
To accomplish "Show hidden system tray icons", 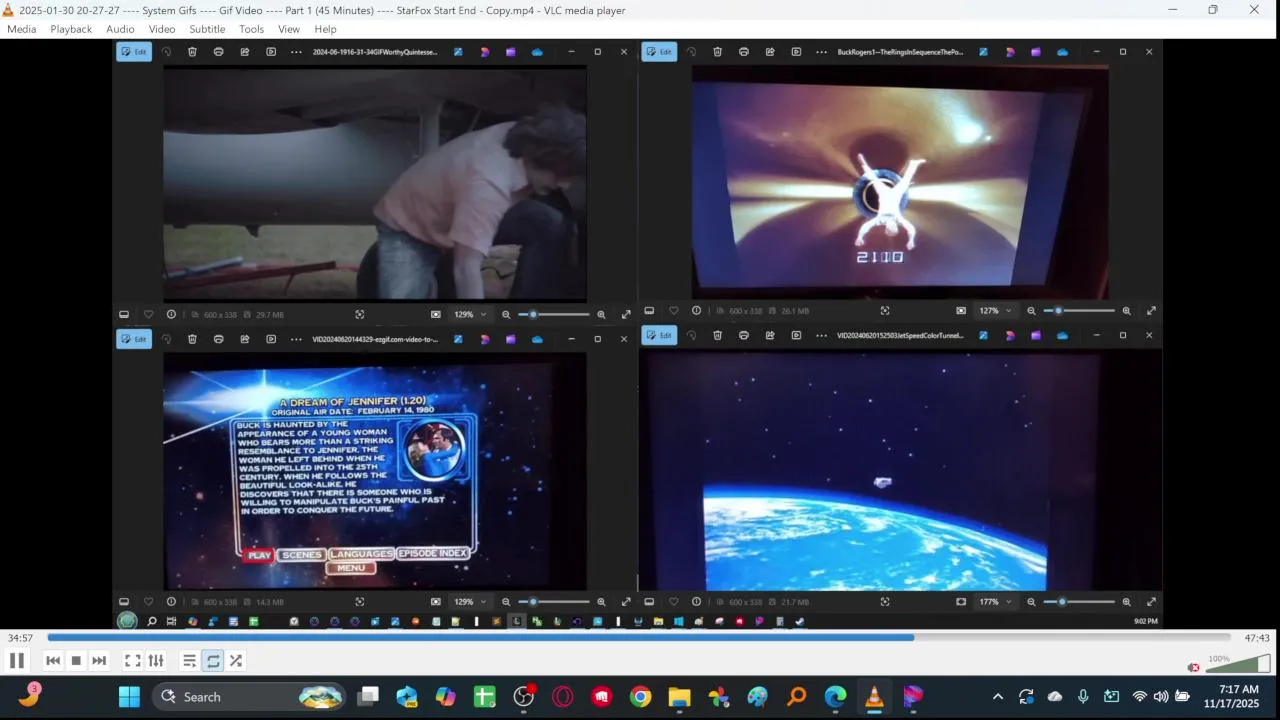I will [x=997, y=697].
